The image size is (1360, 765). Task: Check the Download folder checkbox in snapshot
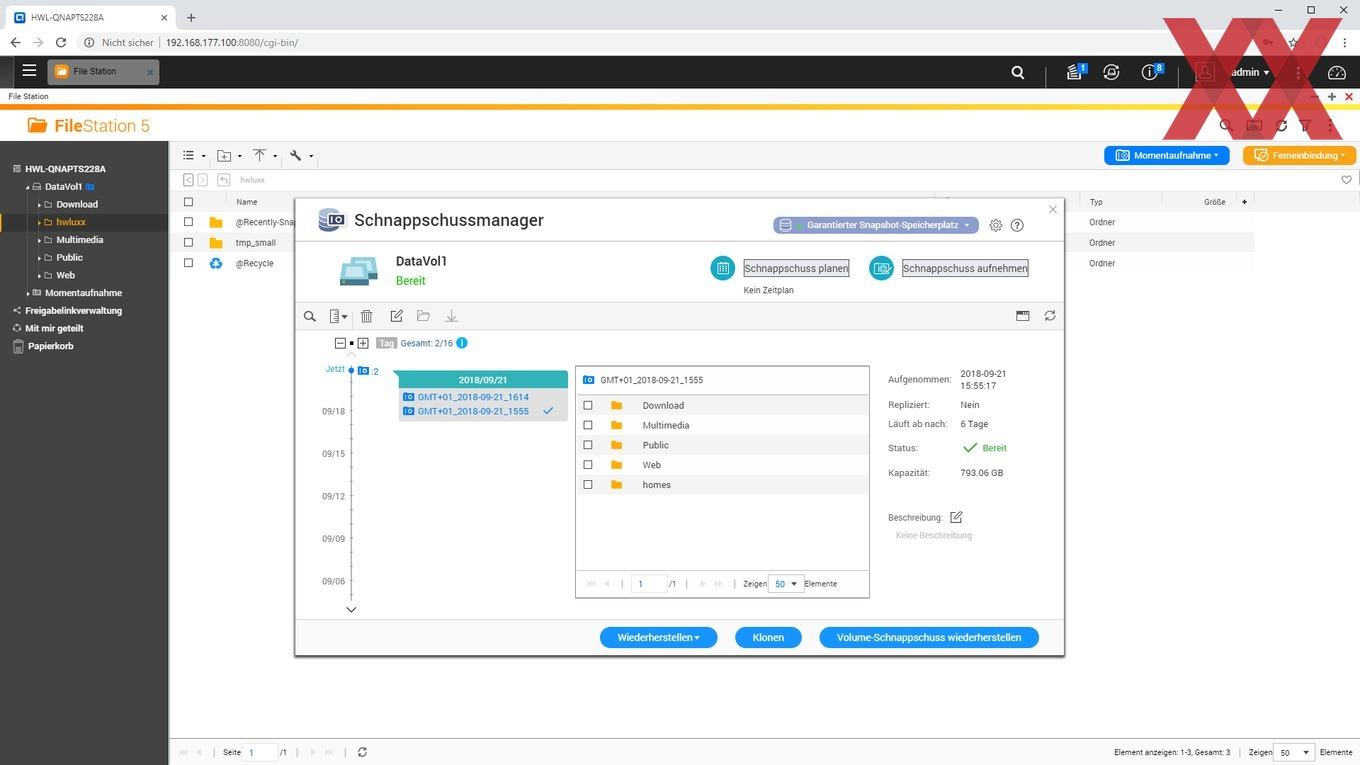click(x=588, y=405)
